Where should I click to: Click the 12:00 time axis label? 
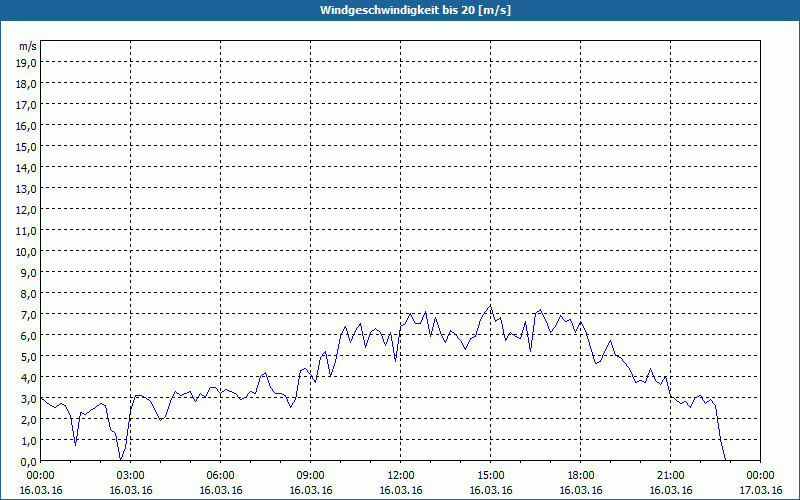tap(401, 476)
